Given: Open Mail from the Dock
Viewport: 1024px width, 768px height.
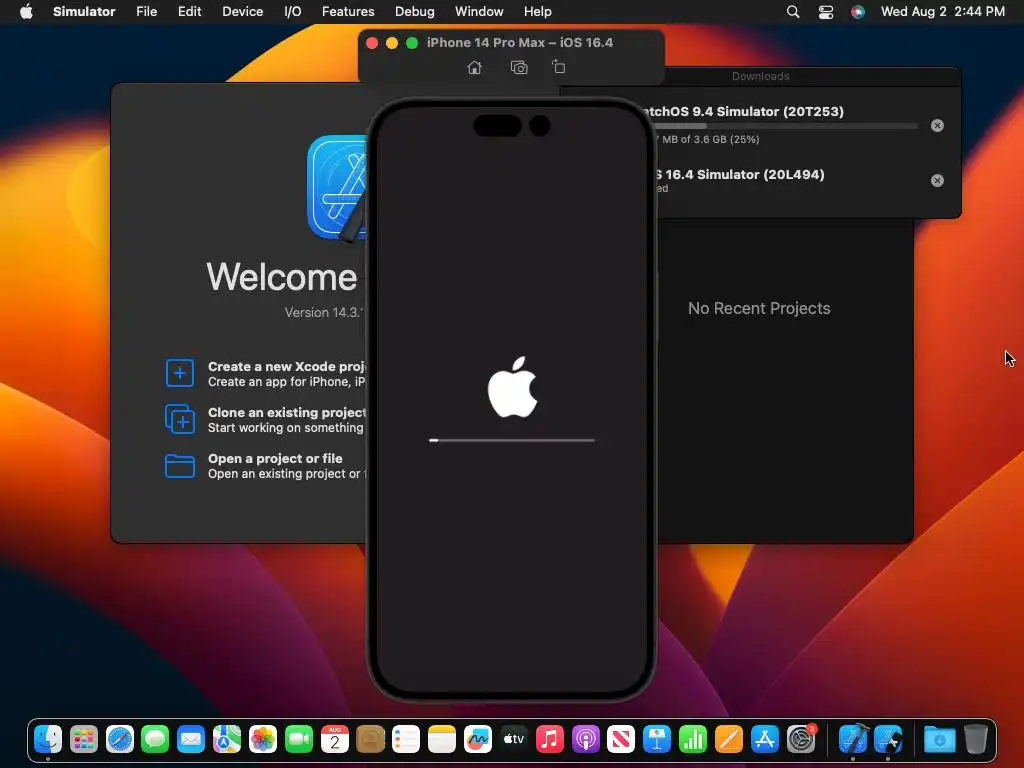Looking at the screenshot, I should click(x=191, y=739).
